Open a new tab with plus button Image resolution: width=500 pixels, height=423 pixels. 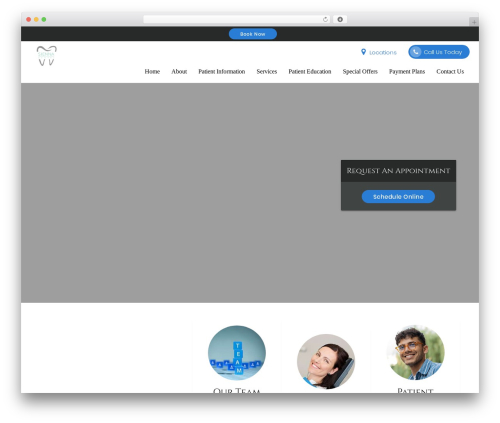point(474,22)
